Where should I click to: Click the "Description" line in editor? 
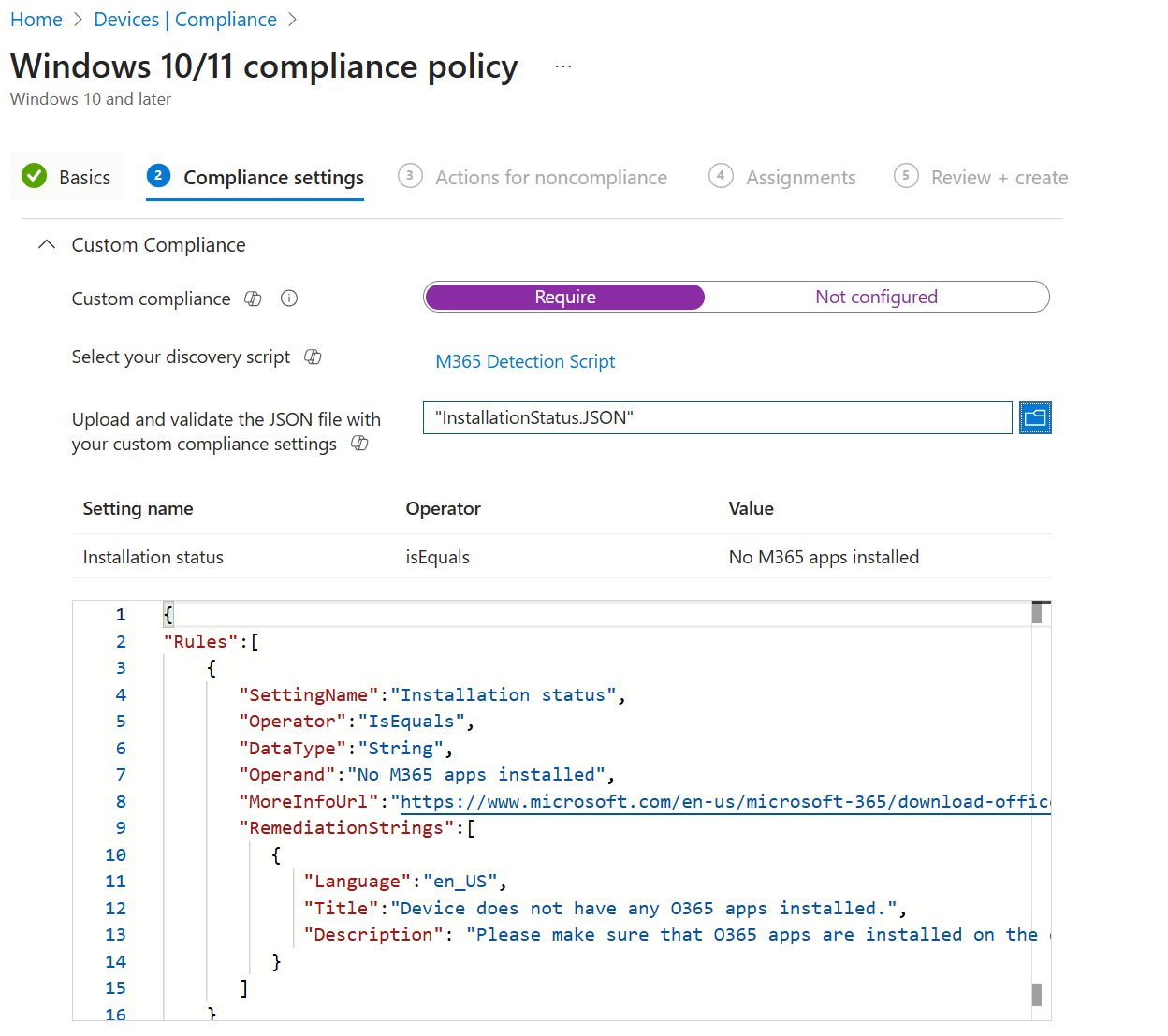(x=677, y=934)
